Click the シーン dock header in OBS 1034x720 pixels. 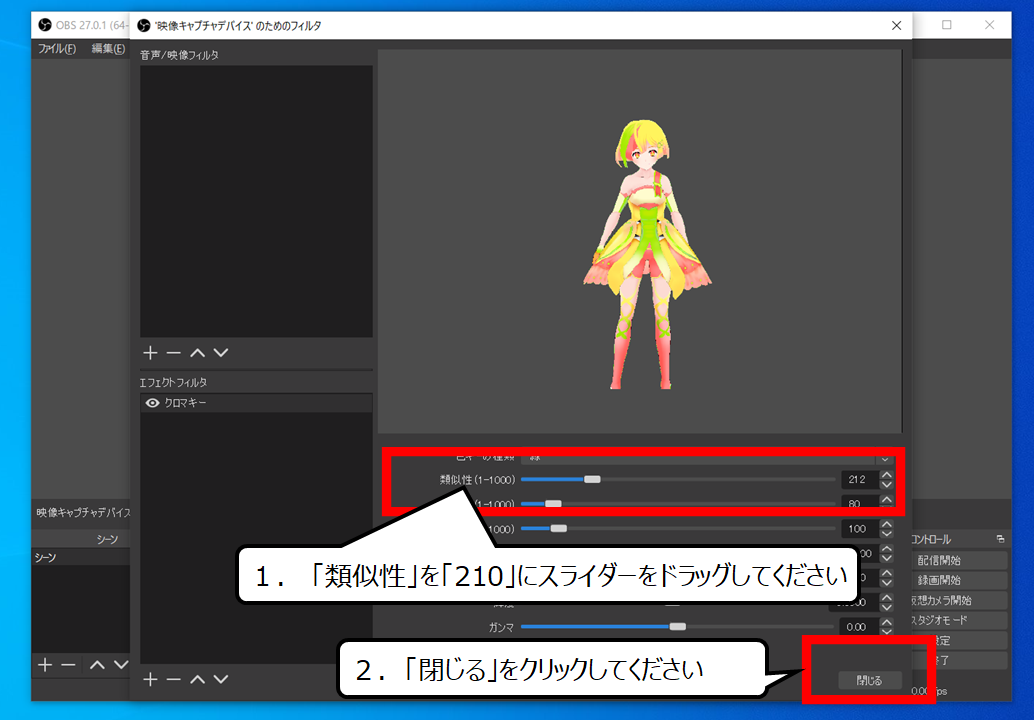107,539
